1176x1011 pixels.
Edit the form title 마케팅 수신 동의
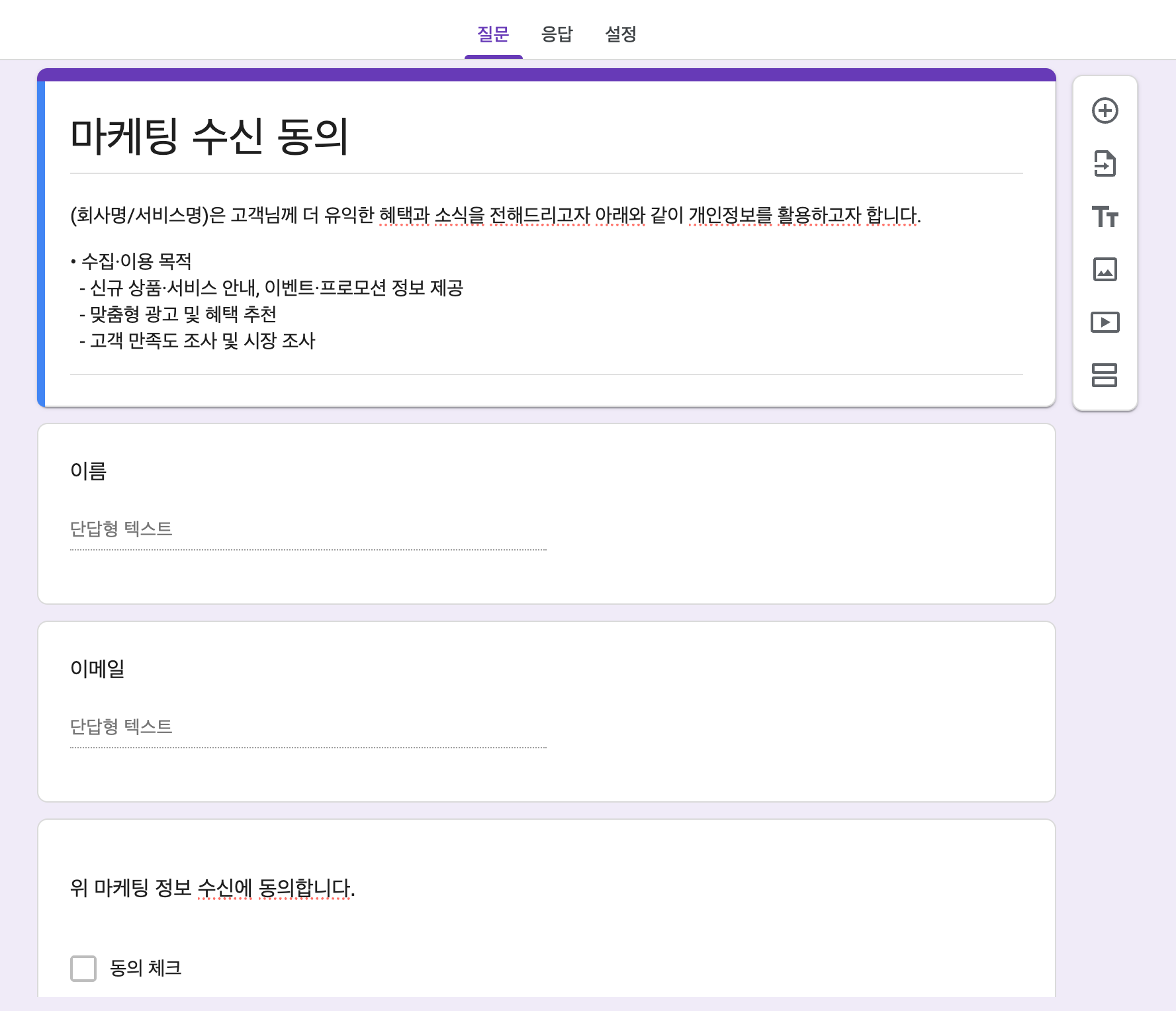point(209,137)
